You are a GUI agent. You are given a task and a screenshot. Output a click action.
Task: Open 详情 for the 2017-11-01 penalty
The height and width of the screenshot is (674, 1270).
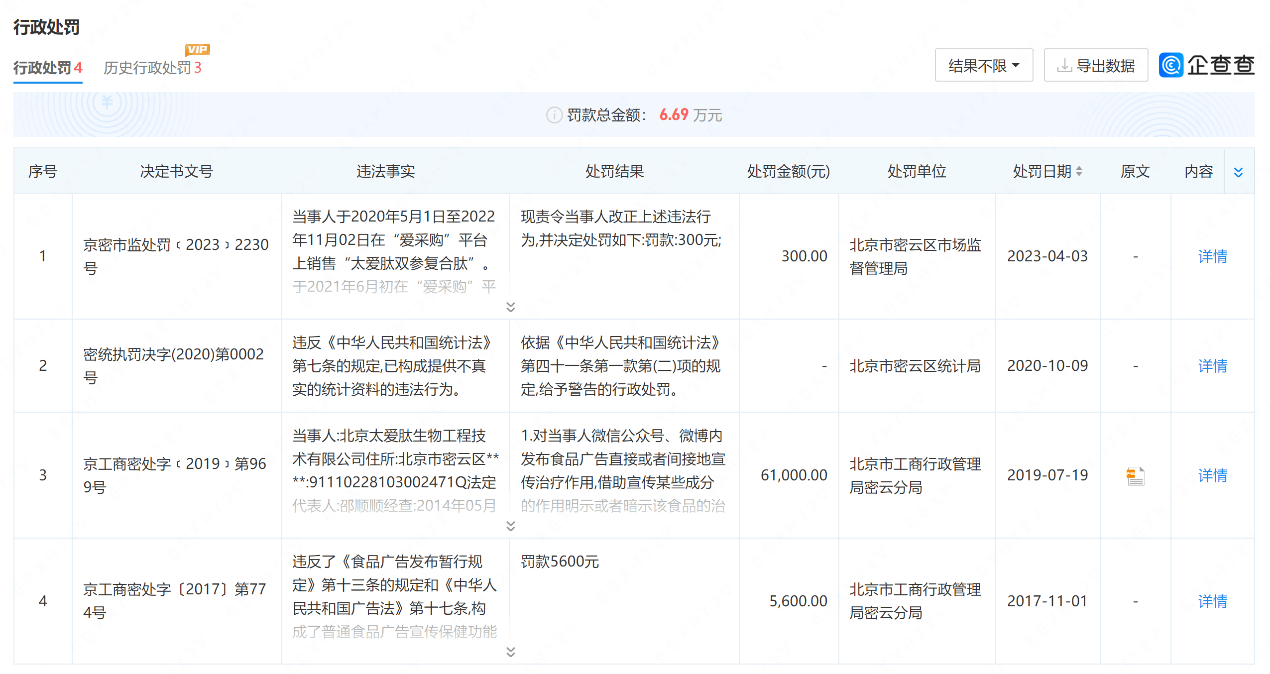point(1212,601)
